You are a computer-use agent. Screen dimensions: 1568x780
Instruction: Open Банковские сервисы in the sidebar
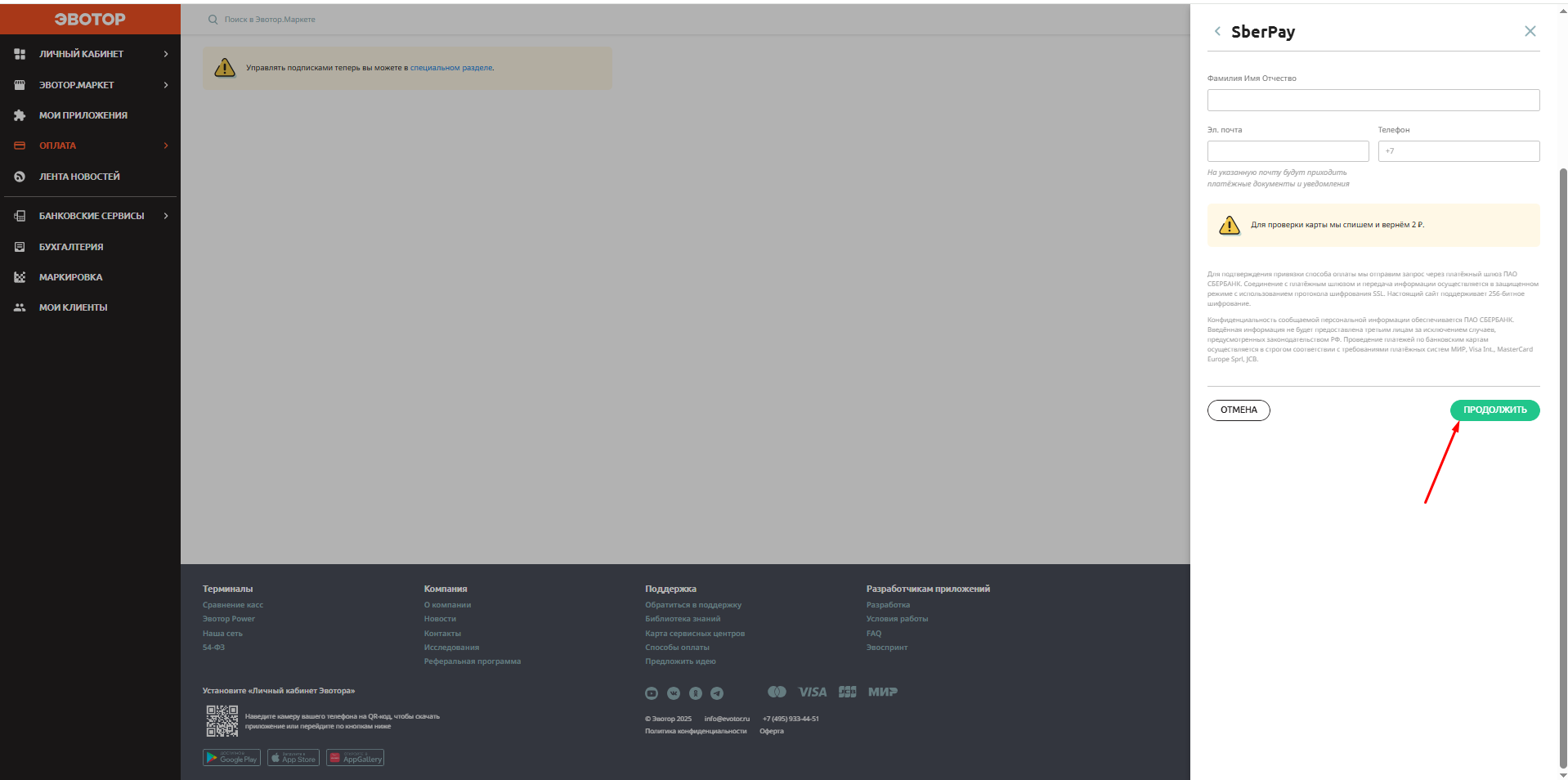[x=90, y=216]
